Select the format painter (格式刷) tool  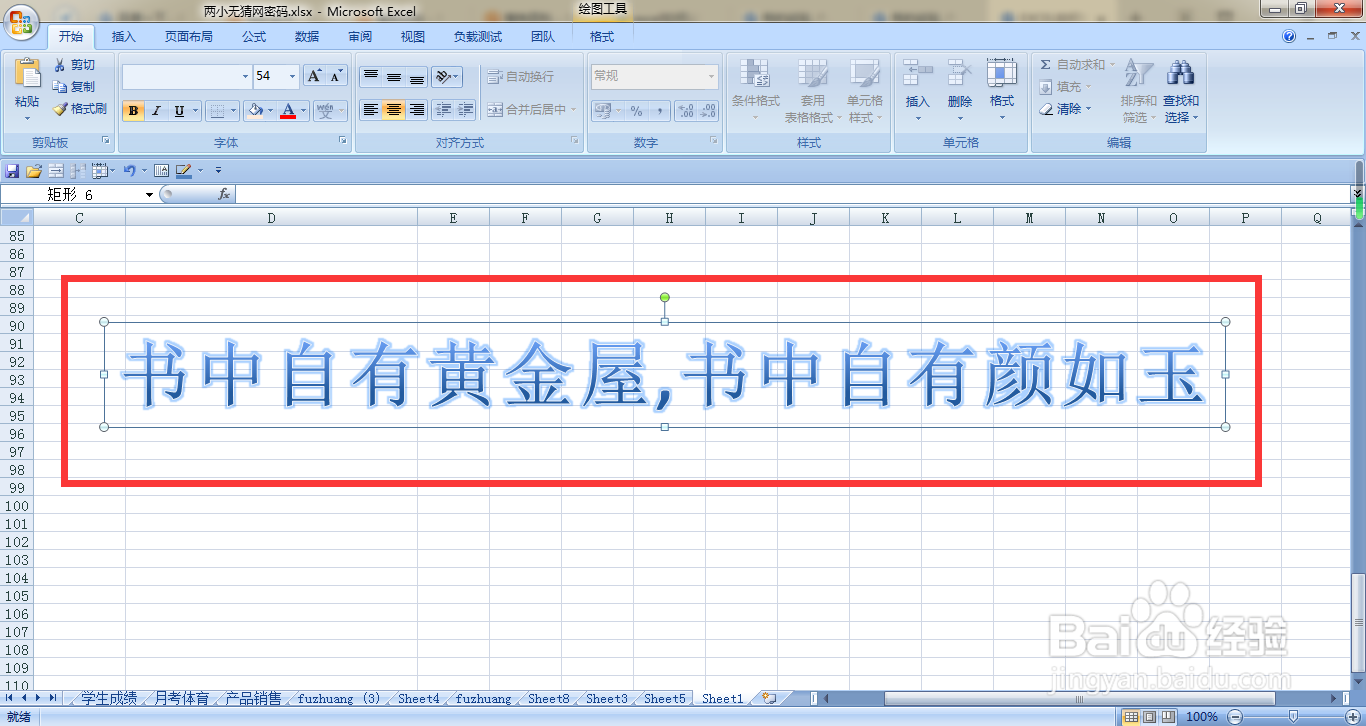(x=80, y=110)
